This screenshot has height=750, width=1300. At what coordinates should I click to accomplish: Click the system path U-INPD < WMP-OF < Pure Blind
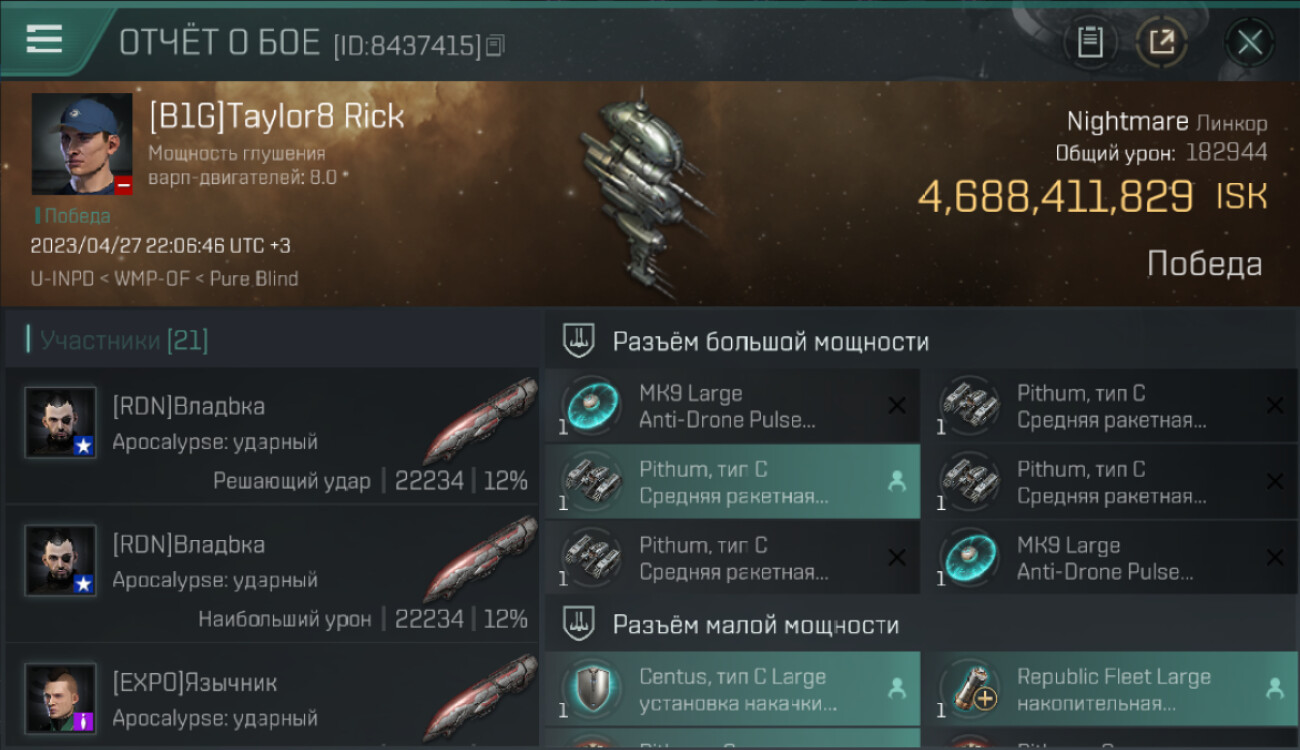[164, 278]
